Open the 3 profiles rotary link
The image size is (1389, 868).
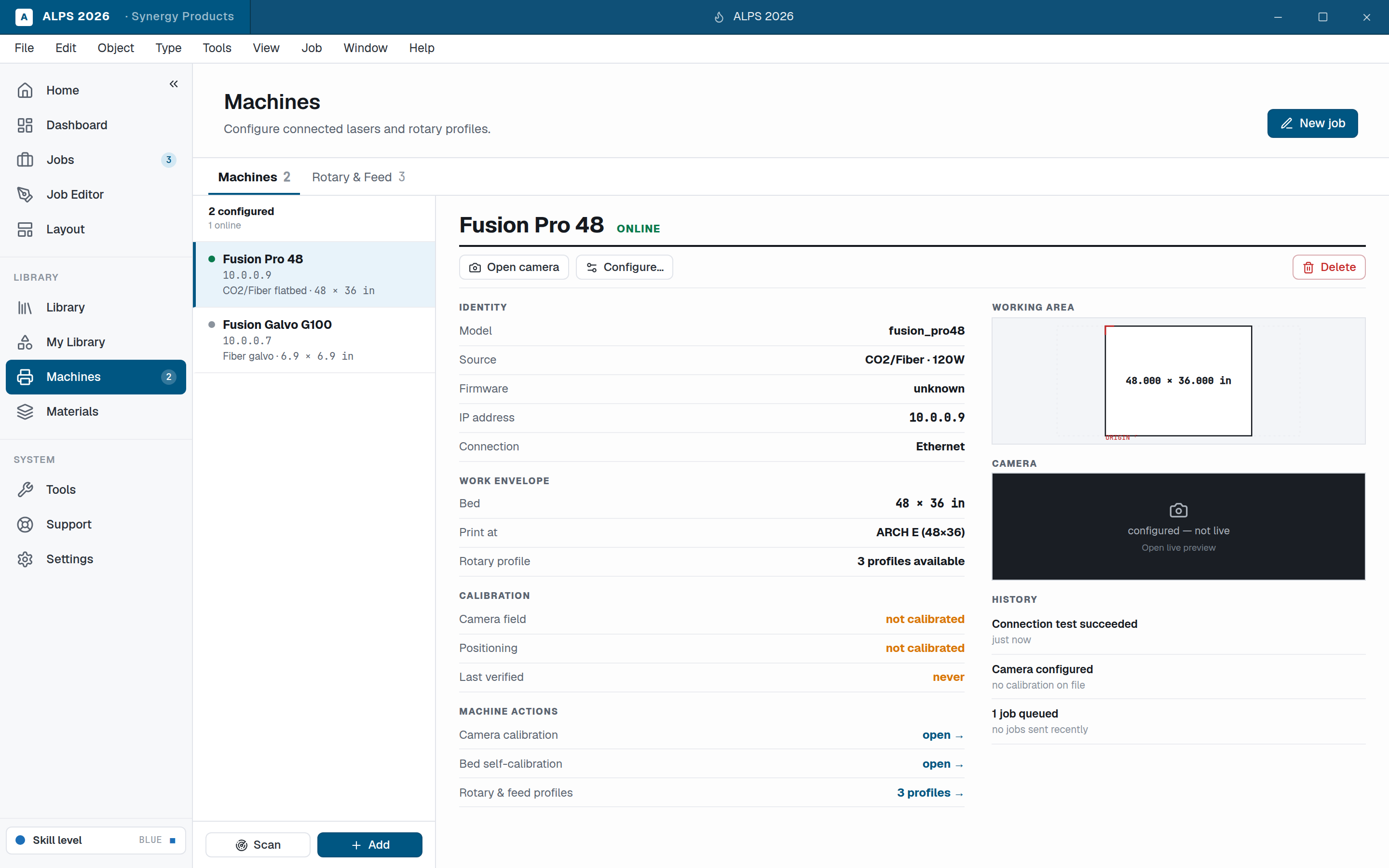coord(930,793)
